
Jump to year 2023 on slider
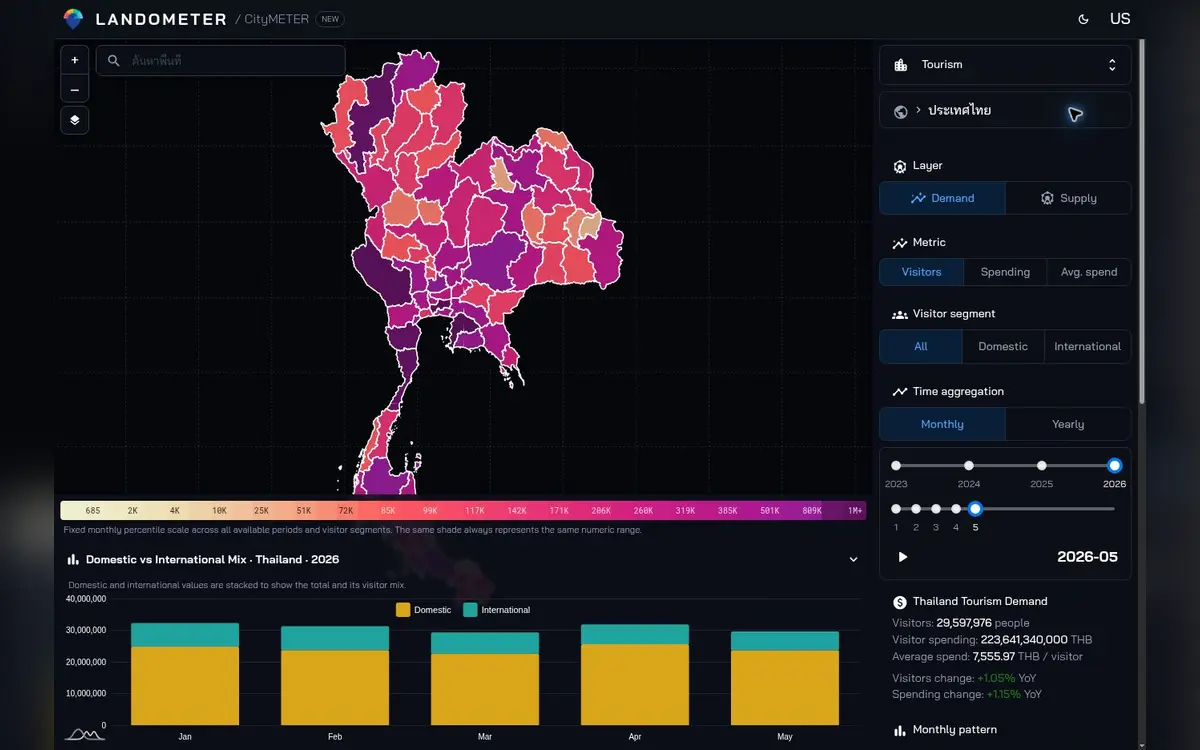tap(896, 466)
